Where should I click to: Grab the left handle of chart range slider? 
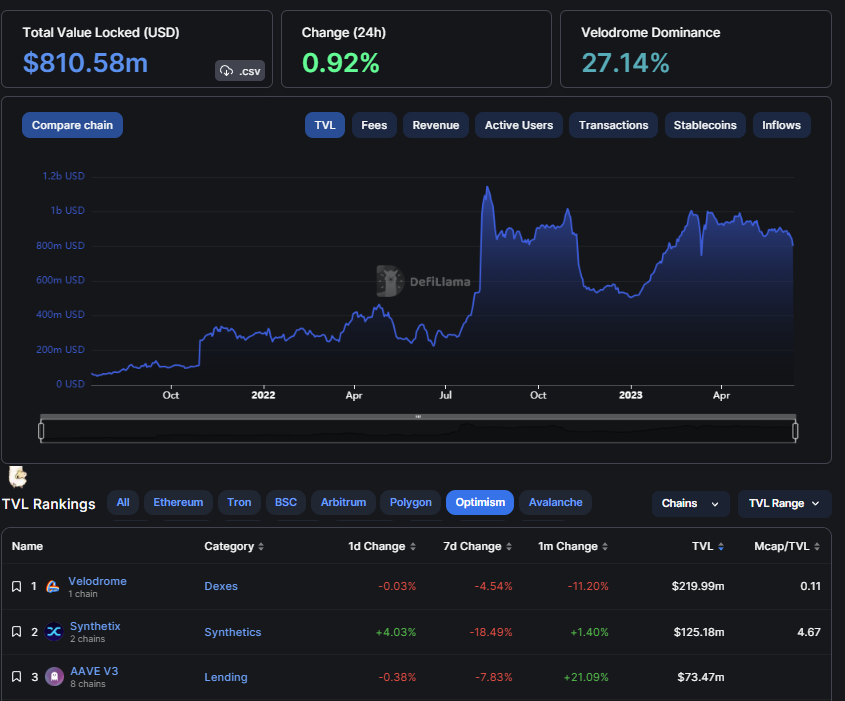tap(41, 431)
